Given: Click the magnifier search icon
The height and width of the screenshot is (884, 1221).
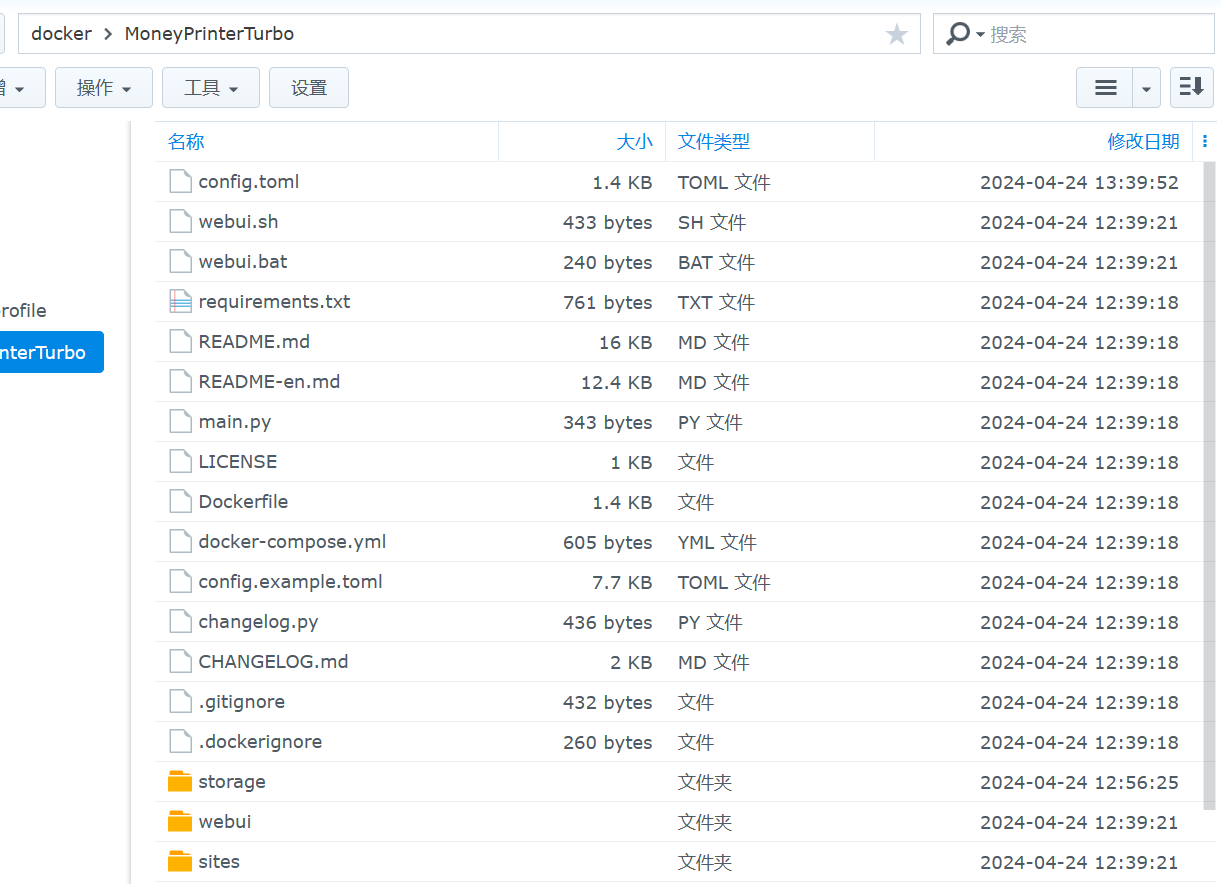Looking at the screenshot, I should [x=958, y=34].
